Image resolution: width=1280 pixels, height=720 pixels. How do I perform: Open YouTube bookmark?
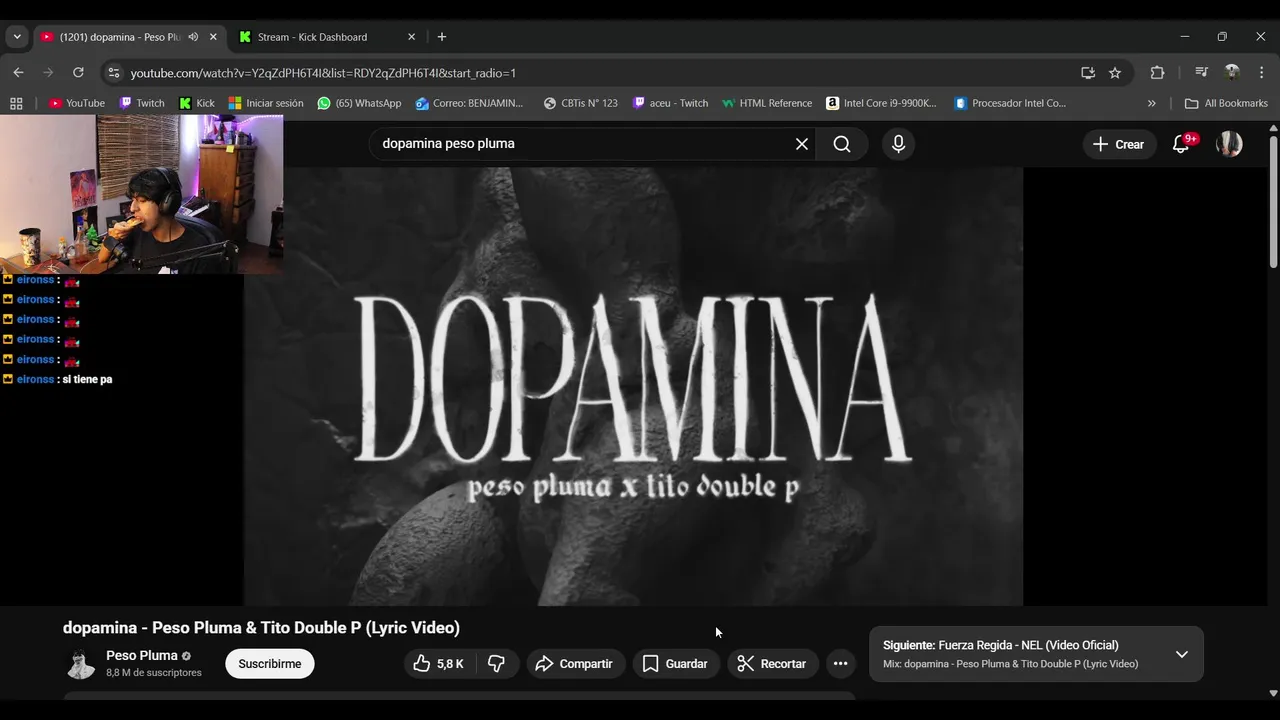click(x=77, y=103)
